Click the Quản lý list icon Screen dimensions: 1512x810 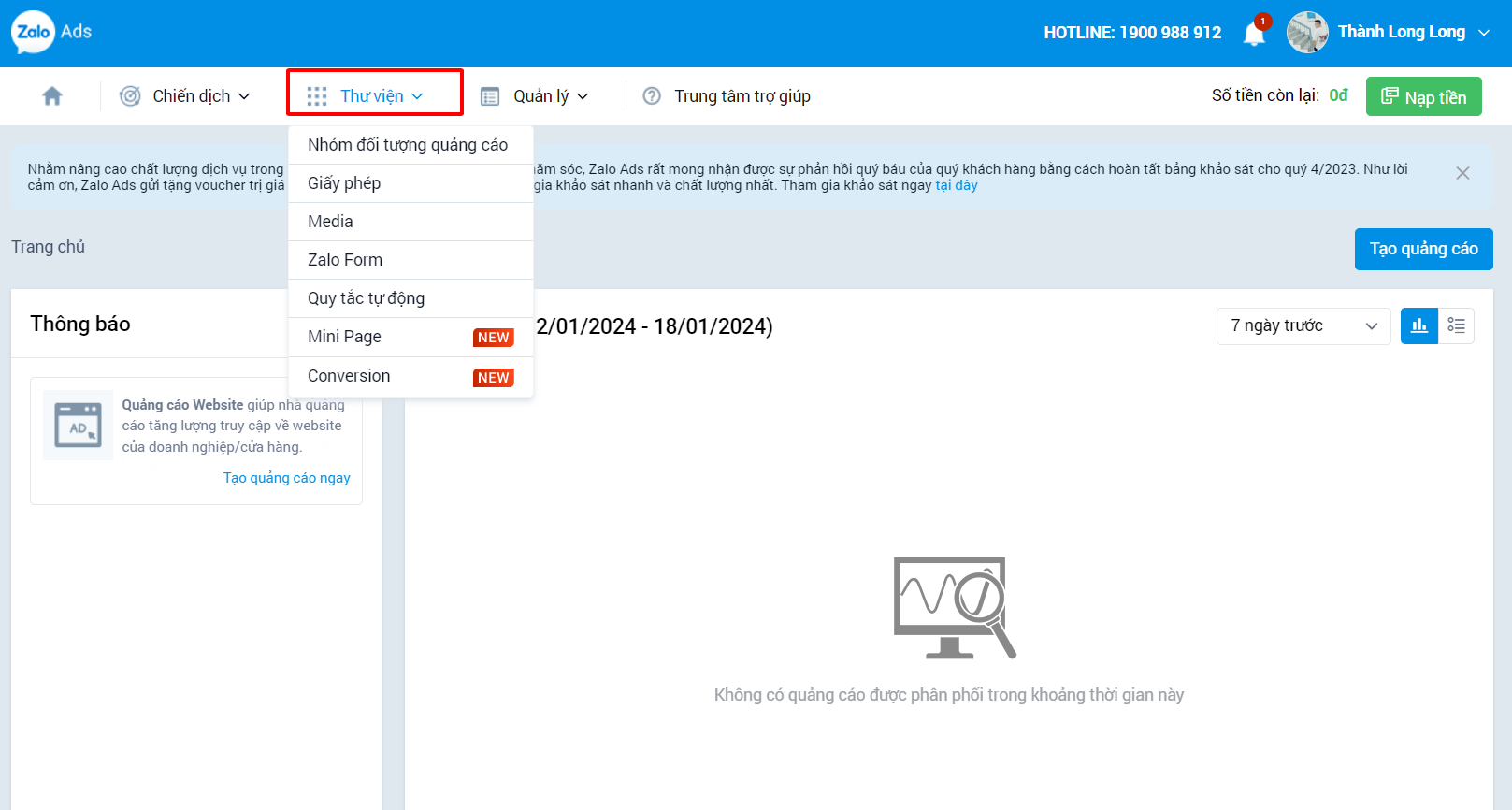pyautogui.click(x=490, y=96)
